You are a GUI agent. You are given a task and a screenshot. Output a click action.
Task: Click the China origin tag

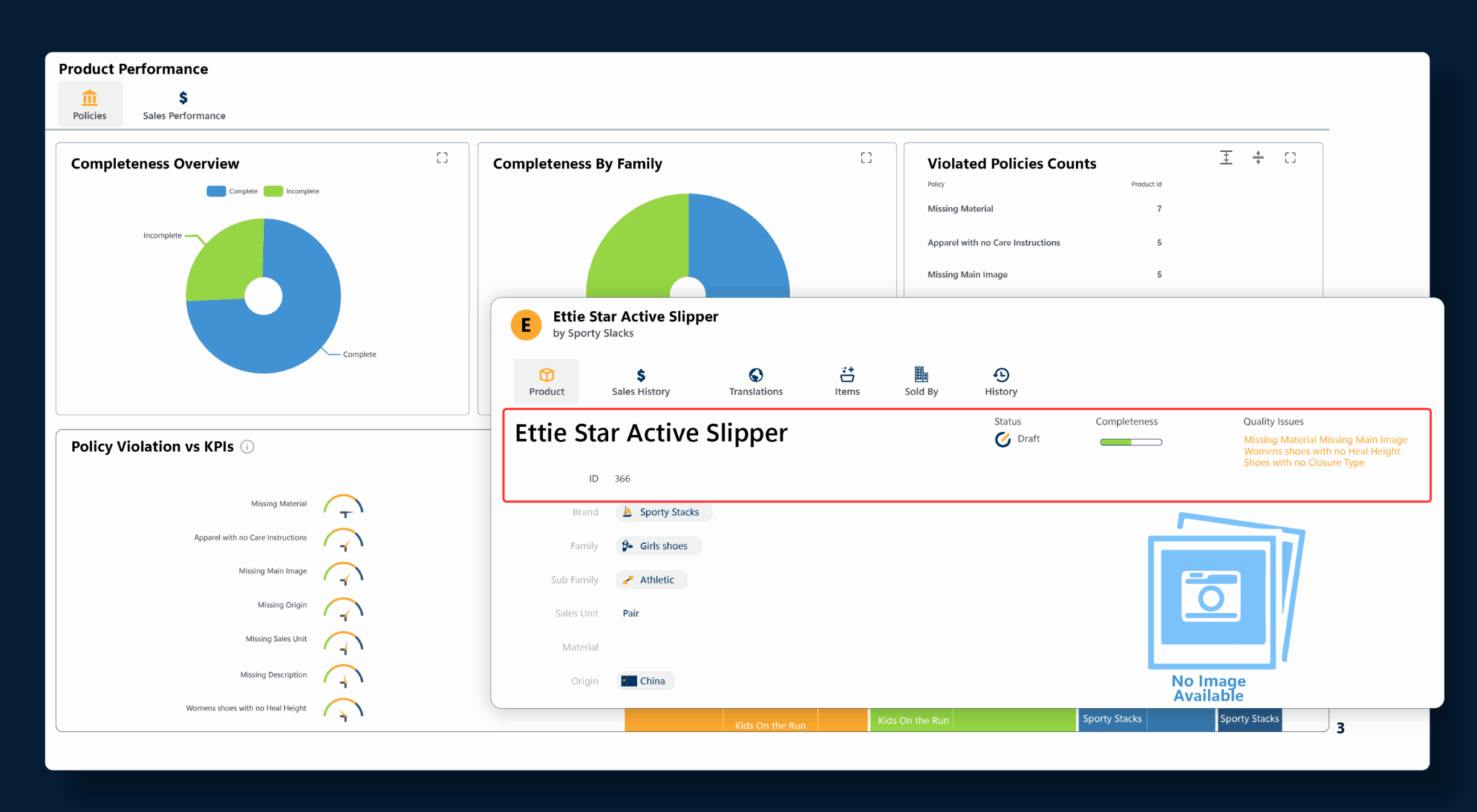pos(644,680)
